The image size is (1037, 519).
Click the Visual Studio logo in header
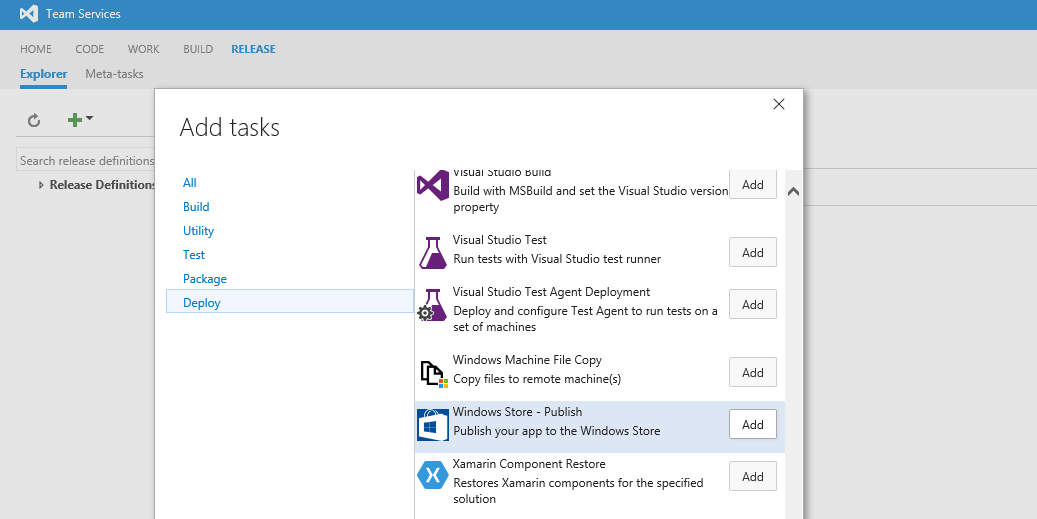click(29, 13)
